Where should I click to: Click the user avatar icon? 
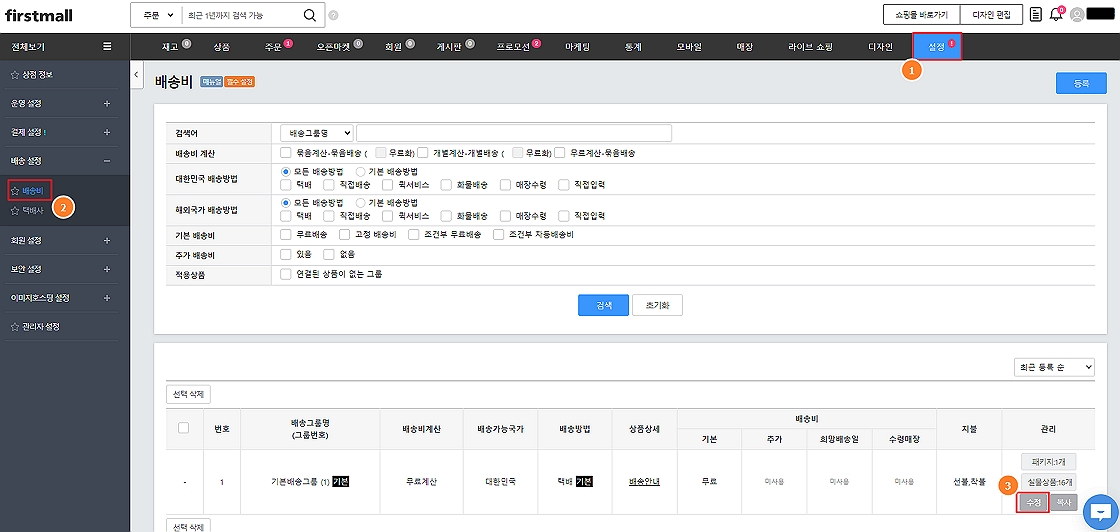[x=1077, y=14]
